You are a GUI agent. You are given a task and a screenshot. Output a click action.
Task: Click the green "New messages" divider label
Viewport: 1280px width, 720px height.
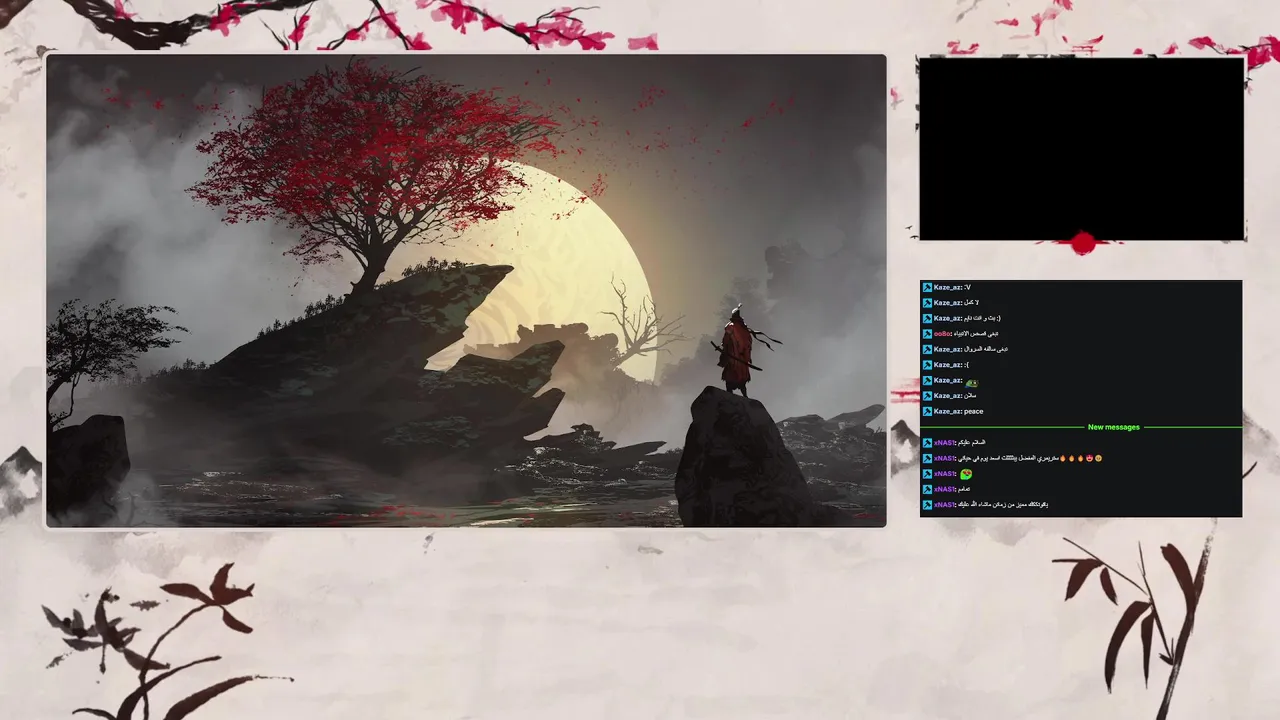pos(1114,427)
